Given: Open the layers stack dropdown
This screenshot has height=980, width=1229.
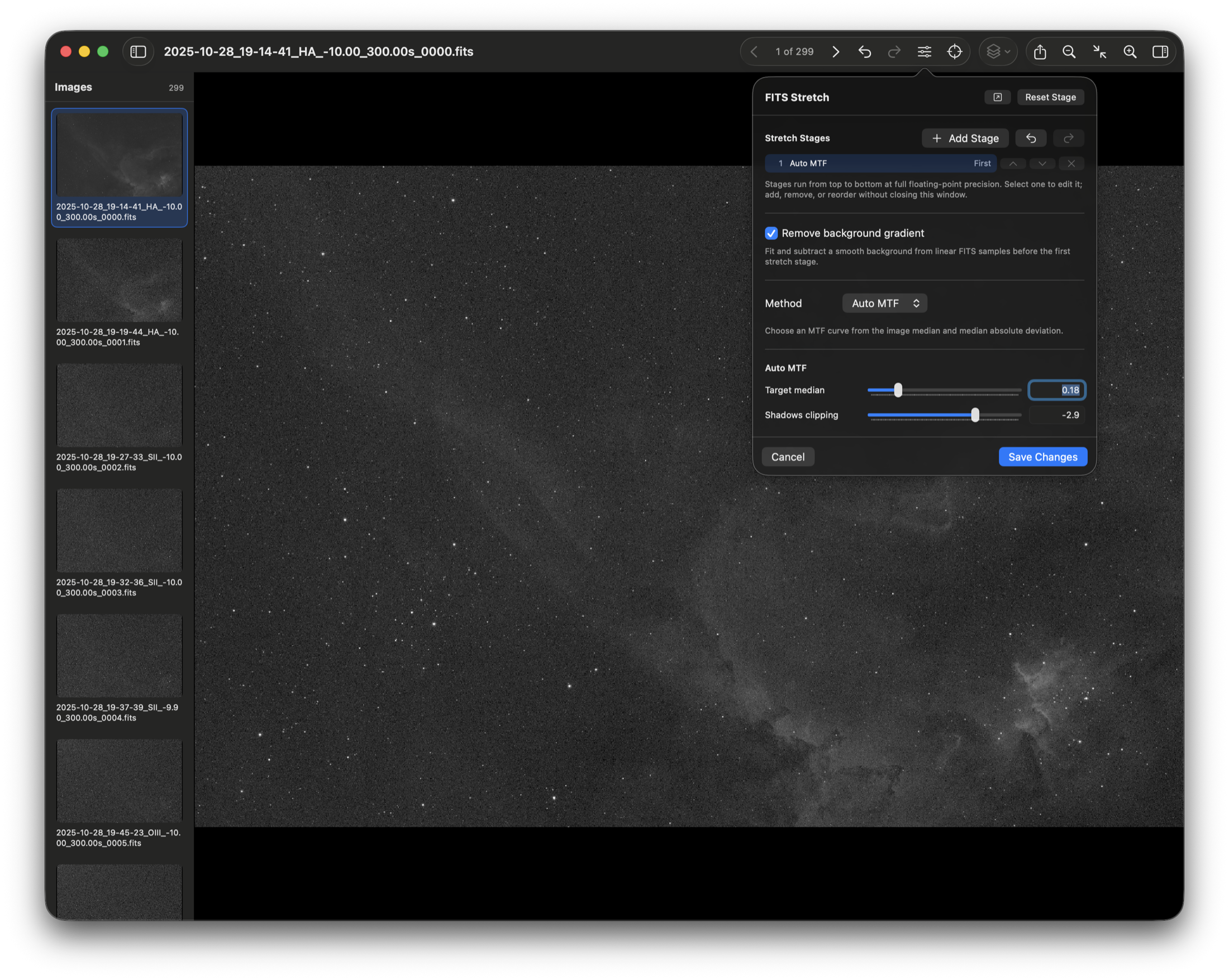Looking at the screenshot, I should coord(998,52).
